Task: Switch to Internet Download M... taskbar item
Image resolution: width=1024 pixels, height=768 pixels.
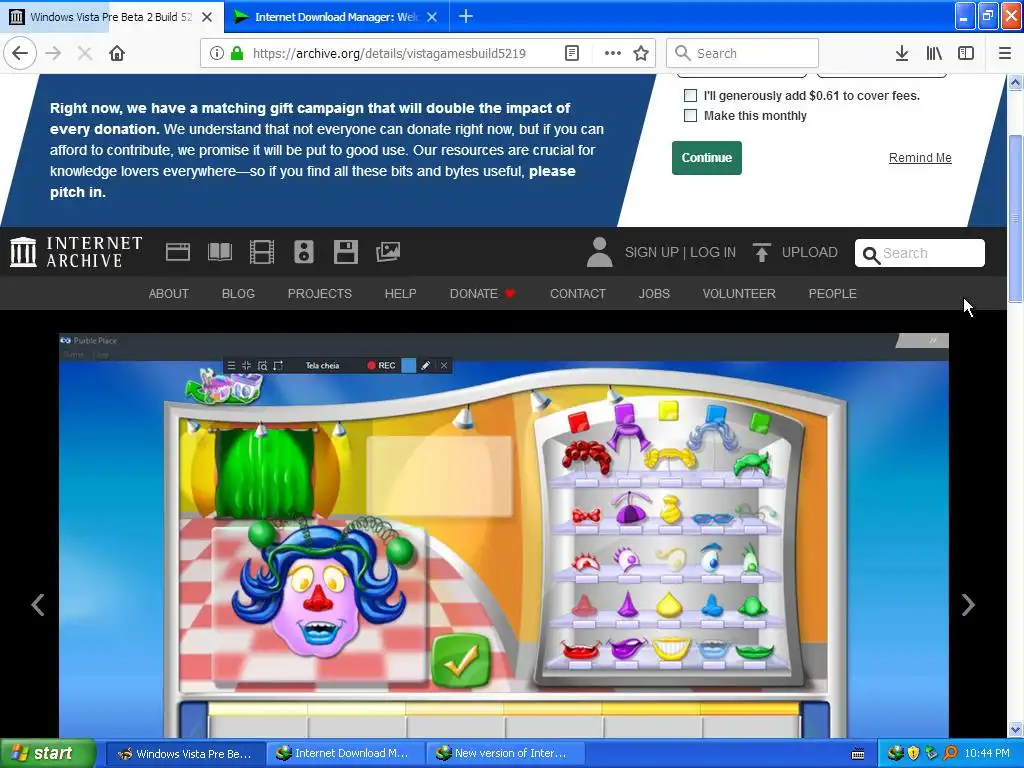Action: pos(345,754)
